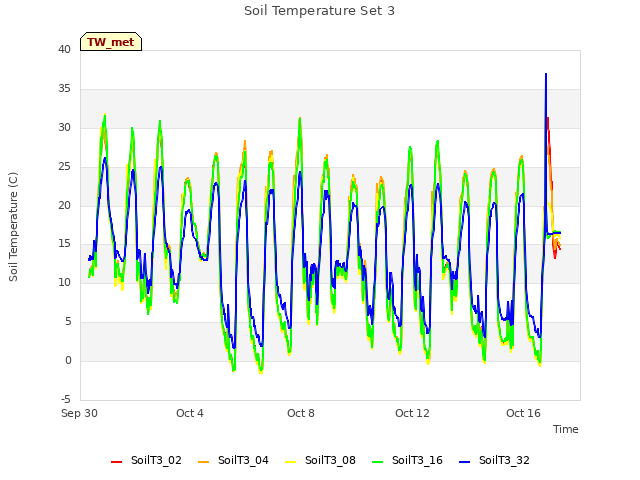
Task: Click the green SoilT3_16 legend color marker
Action: tap(378, 462)
